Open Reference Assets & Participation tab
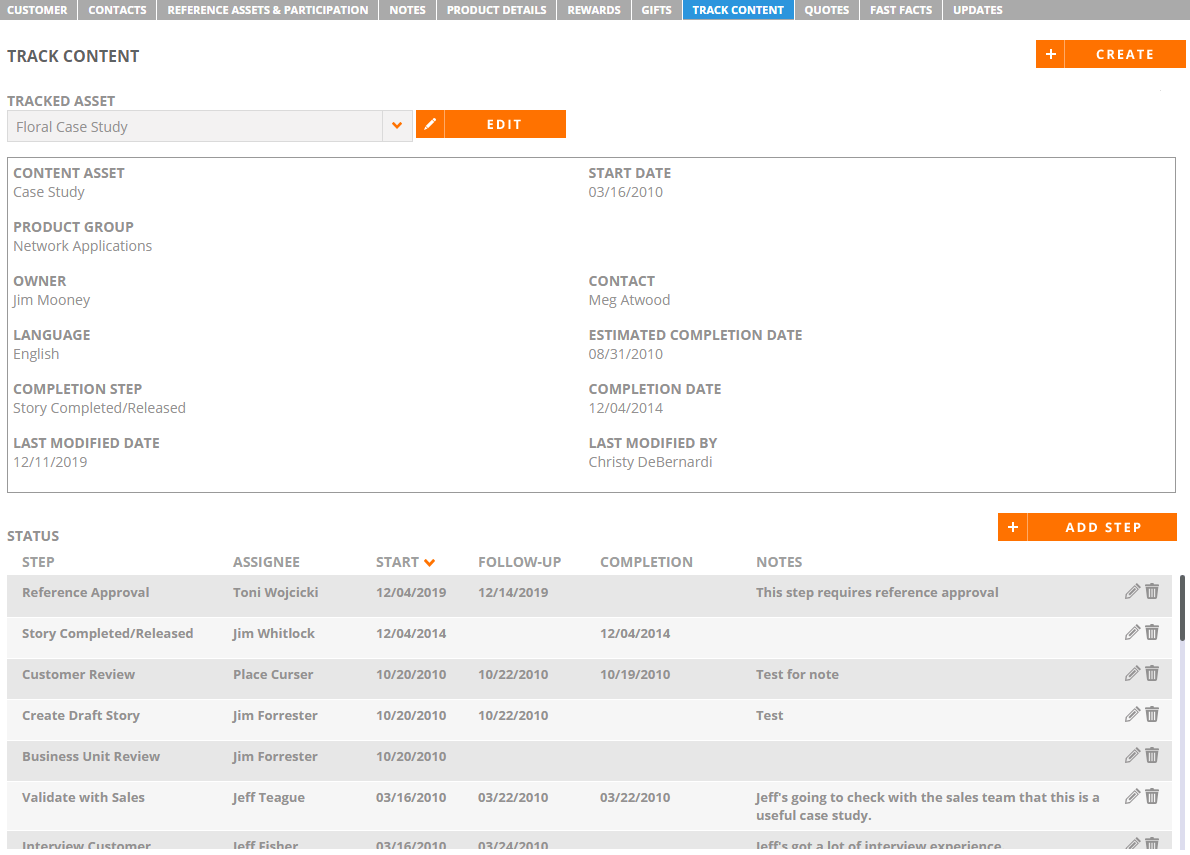 [x=268, y=10]
